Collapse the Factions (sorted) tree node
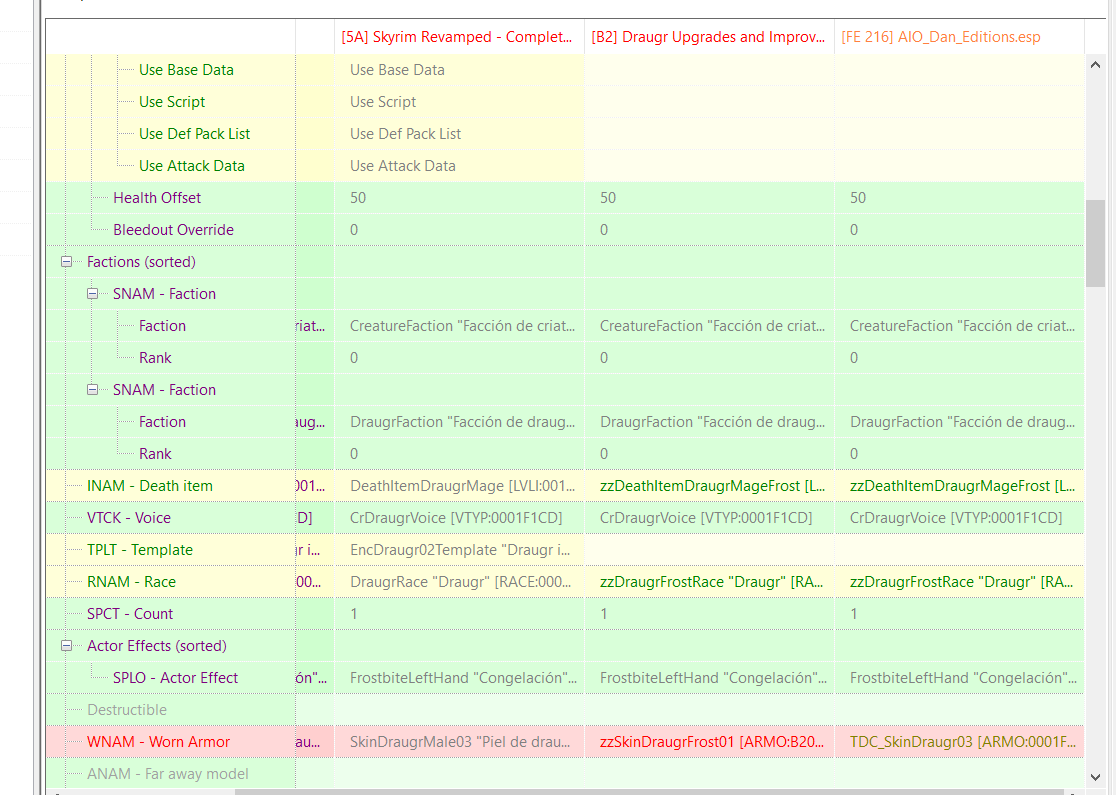The height and width of the screenshot is (795, 1116). 66,262
